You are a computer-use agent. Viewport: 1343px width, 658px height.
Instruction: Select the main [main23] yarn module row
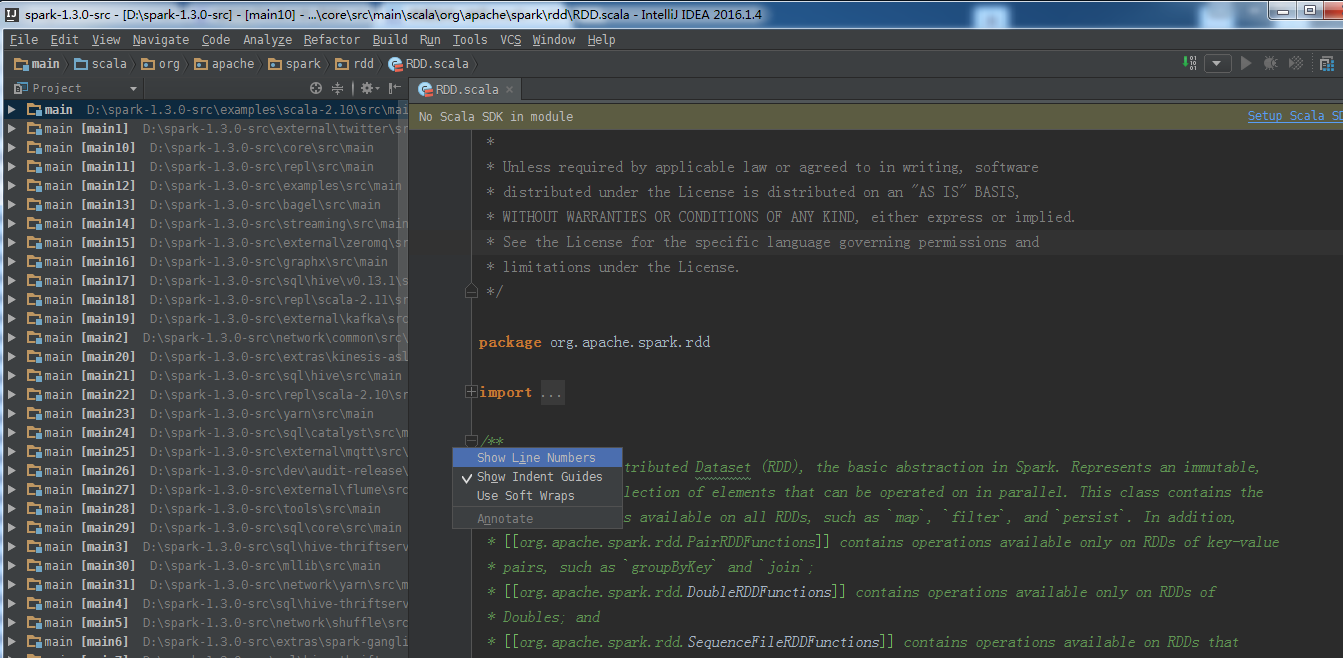204,414
